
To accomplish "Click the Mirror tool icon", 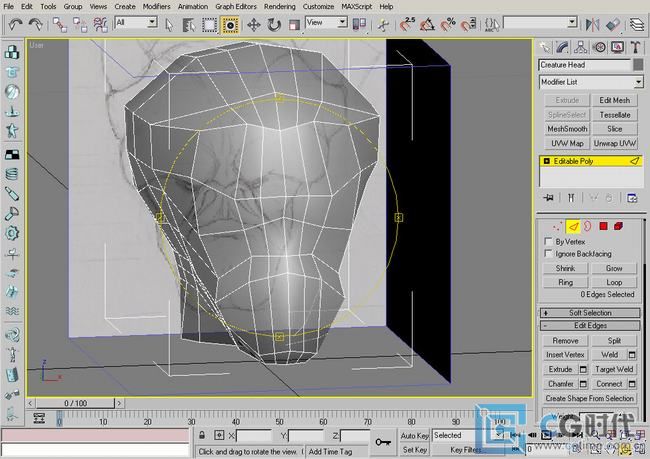I will click(592, 24).
